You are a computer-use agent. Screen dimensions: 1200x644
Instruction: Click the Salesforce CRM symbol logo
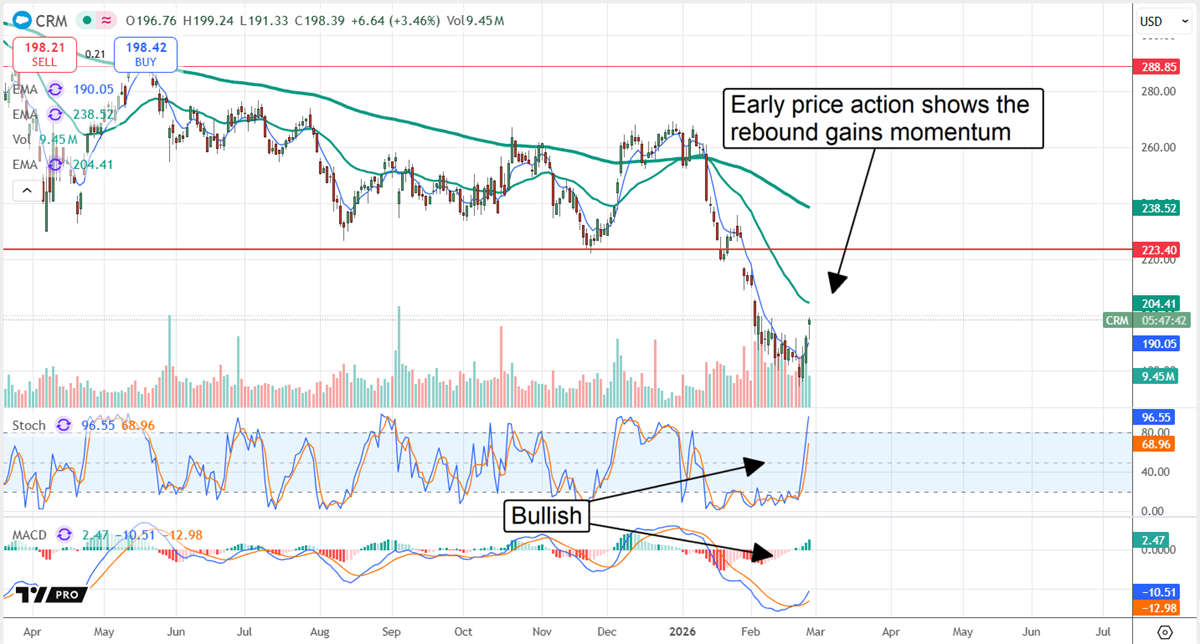[21, 18]
